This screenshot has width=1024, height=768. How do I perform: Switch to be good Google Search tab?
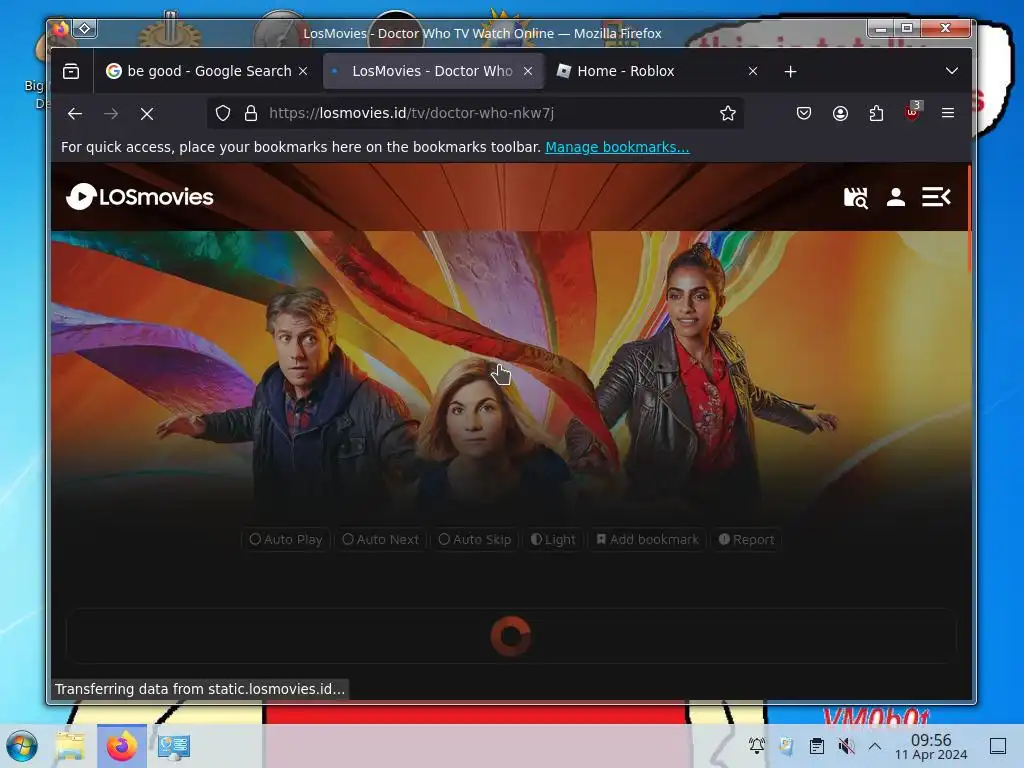208,71
